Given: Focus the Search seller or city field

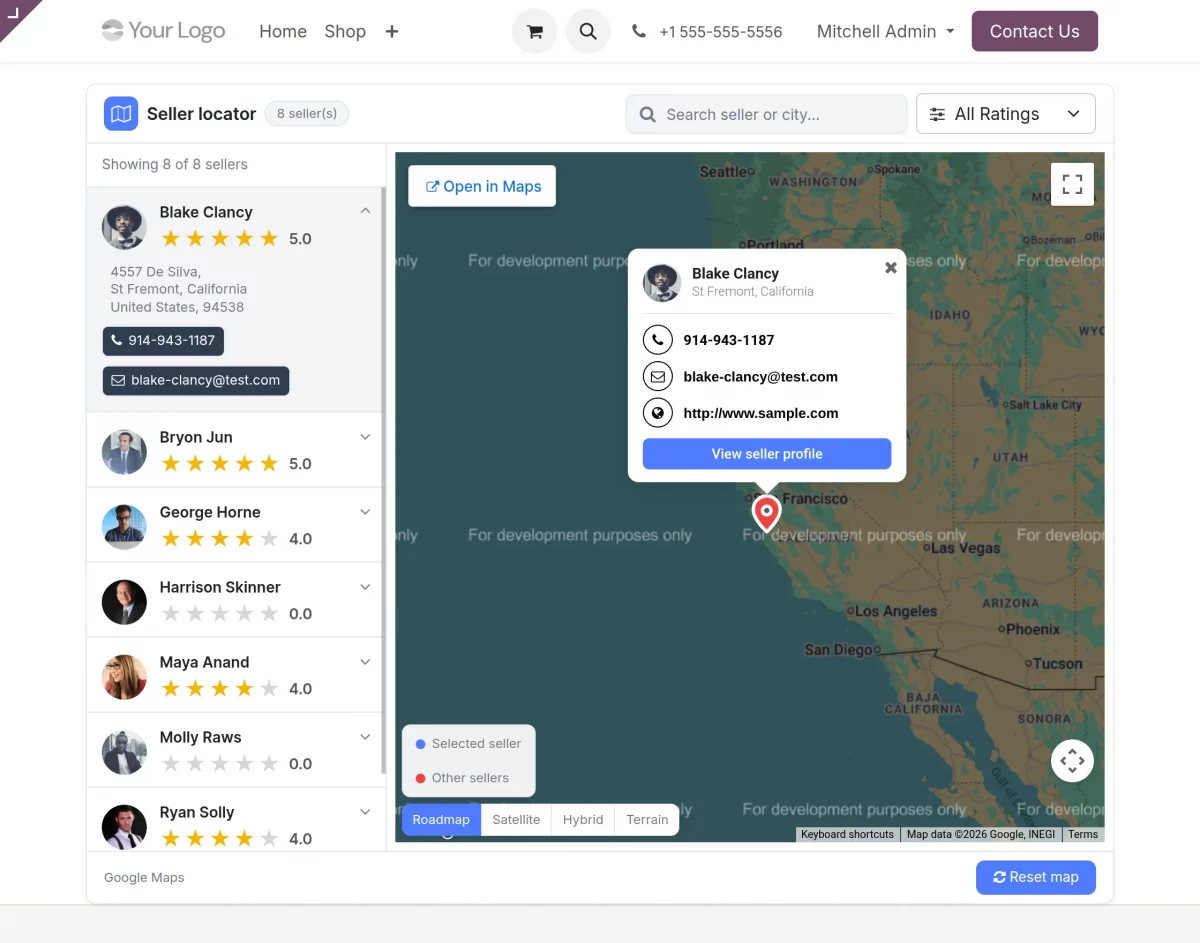Looking at the screenshot, I should click(x=766, y=114).
